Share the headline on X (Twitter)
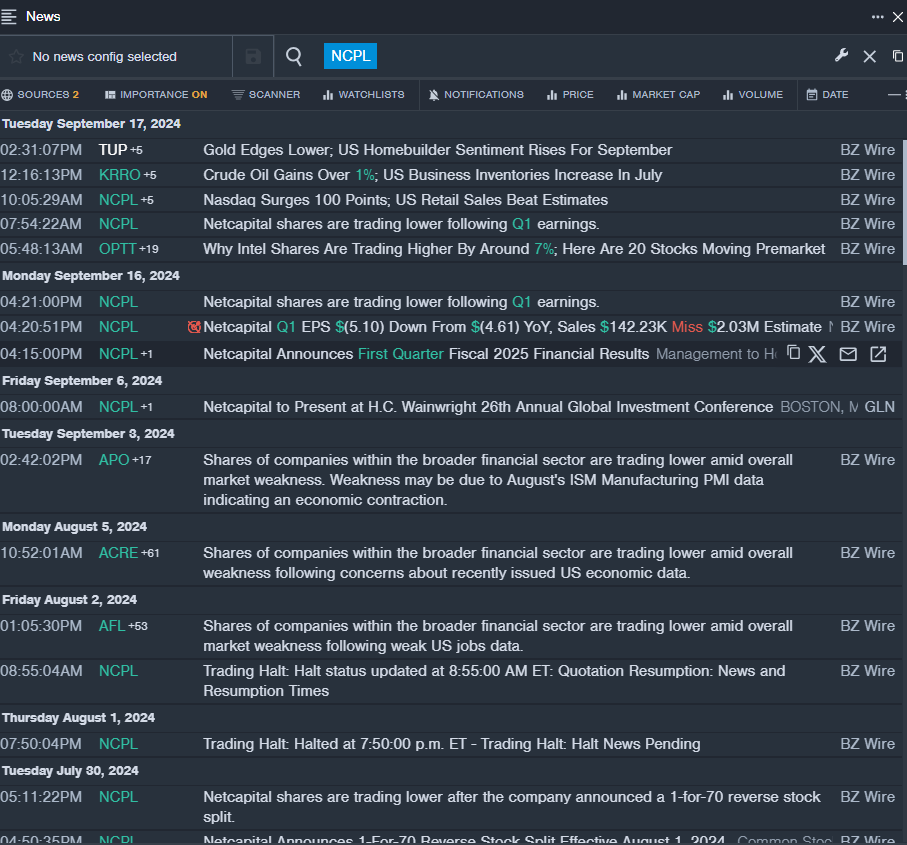Image resolution: width=907 pixels, height=845 pixels. [x=818, y=354]
